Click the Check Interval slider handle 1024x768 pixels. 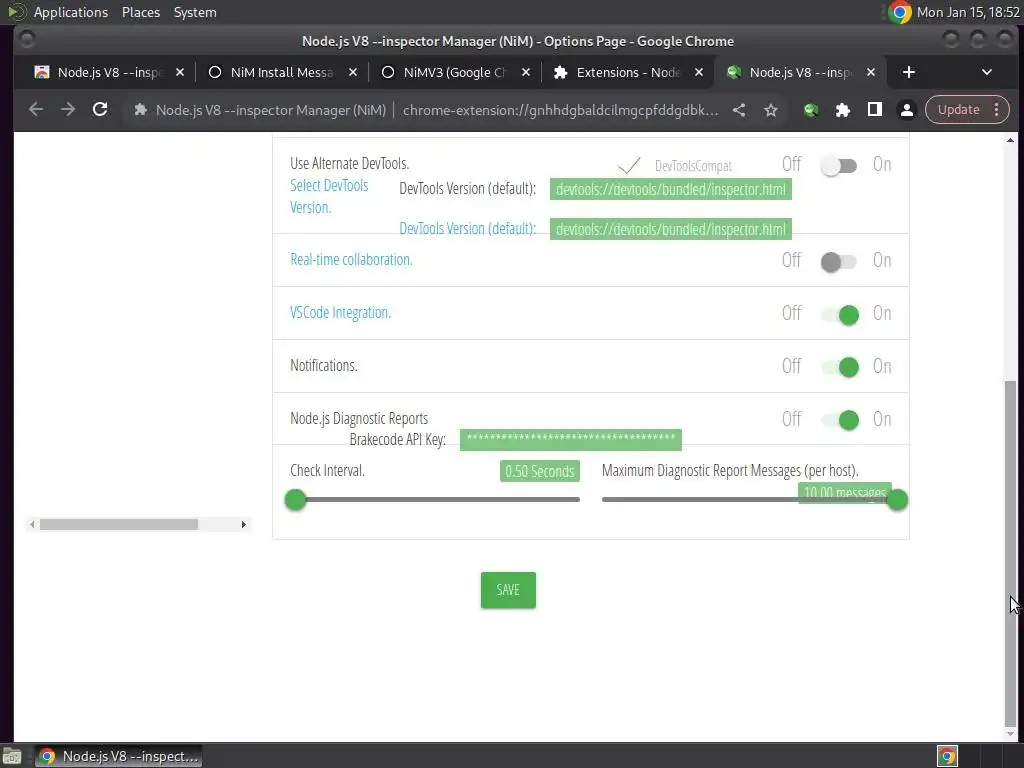pyautogui.click(x=295, y=500)
